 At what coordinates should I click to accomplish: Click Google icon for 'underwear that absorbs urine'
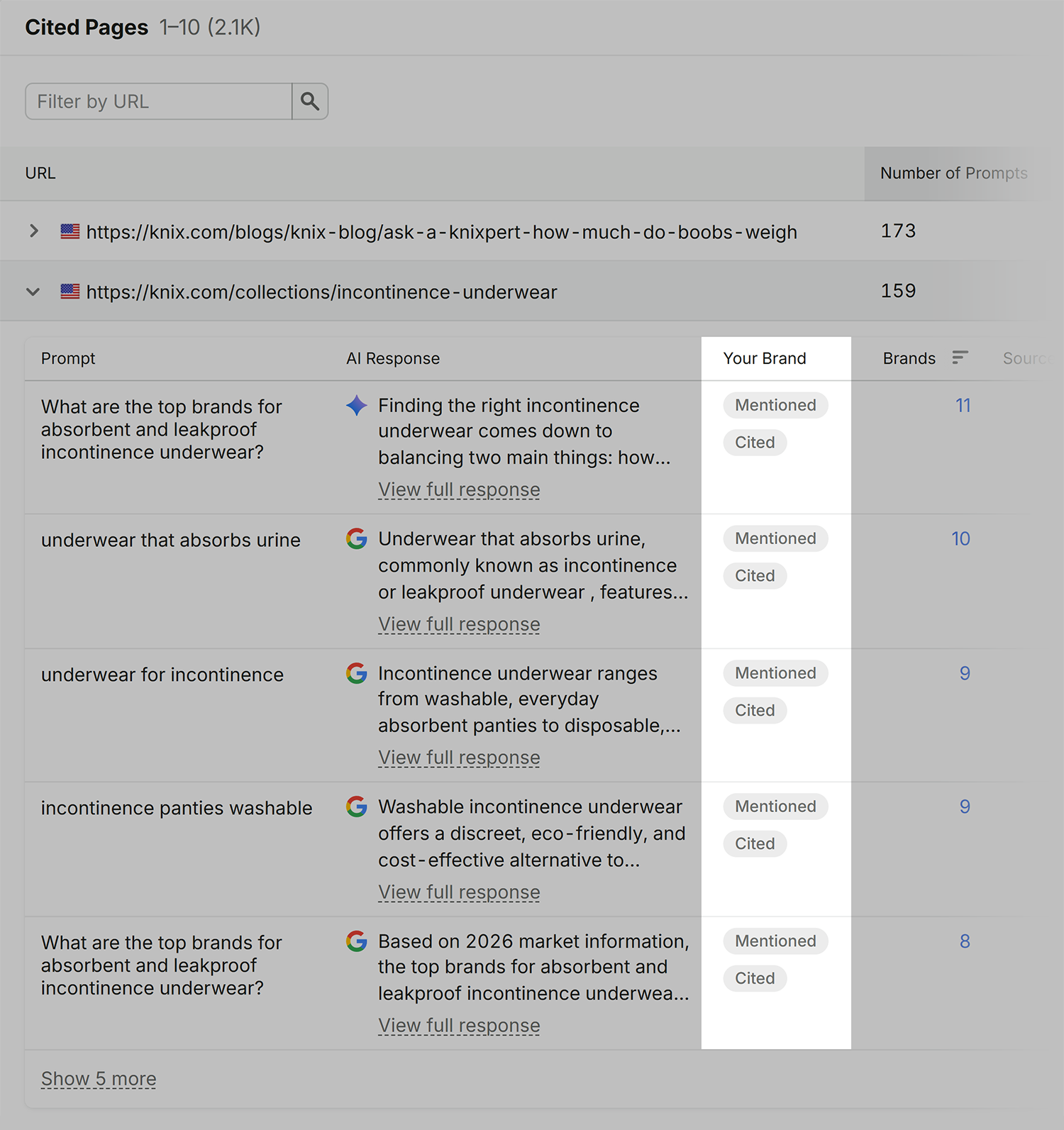tap(357, 538)
